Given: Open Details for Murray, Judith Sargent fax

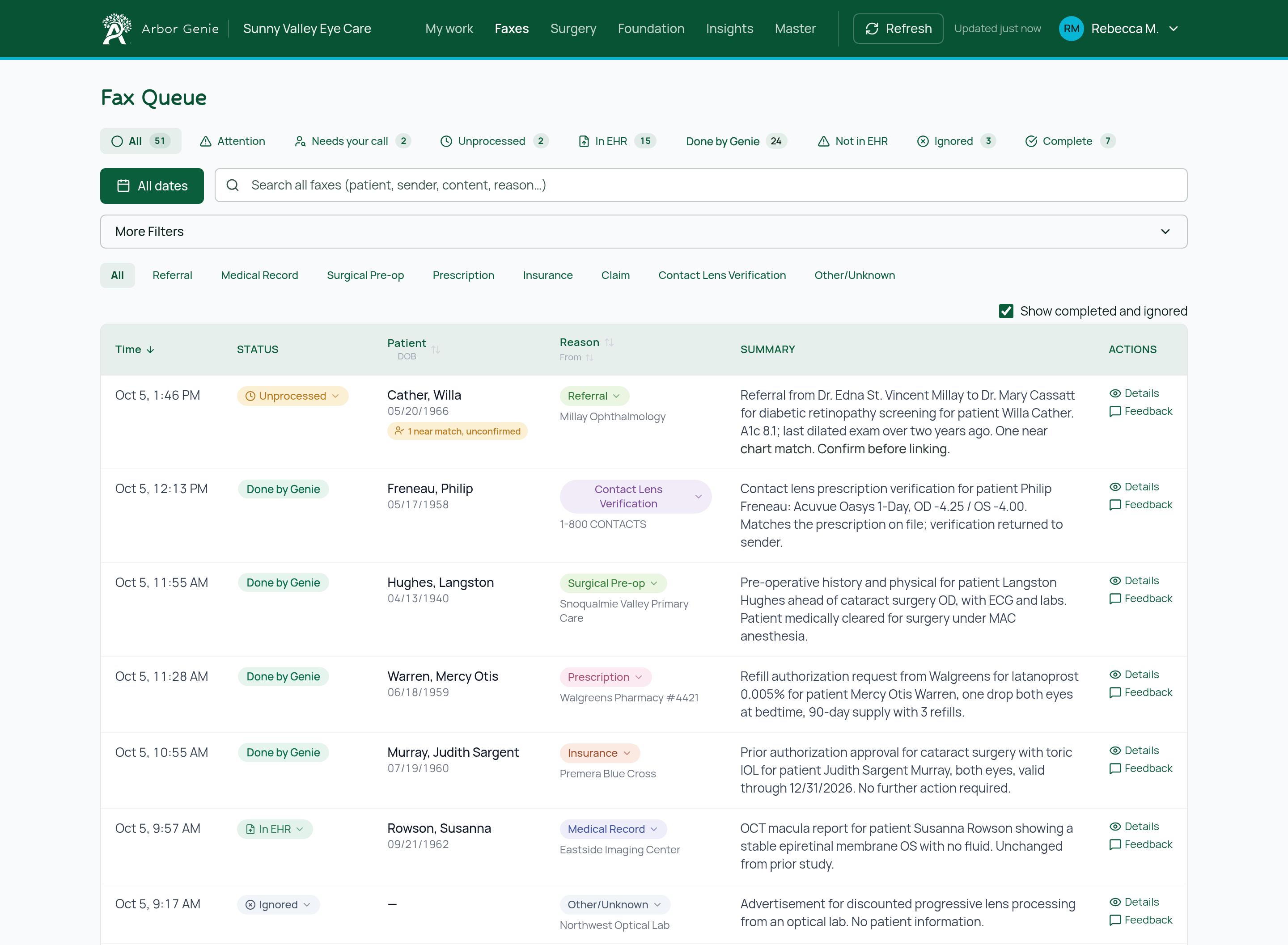Looking at the screenshot, I should click(x=1134, y=751).
